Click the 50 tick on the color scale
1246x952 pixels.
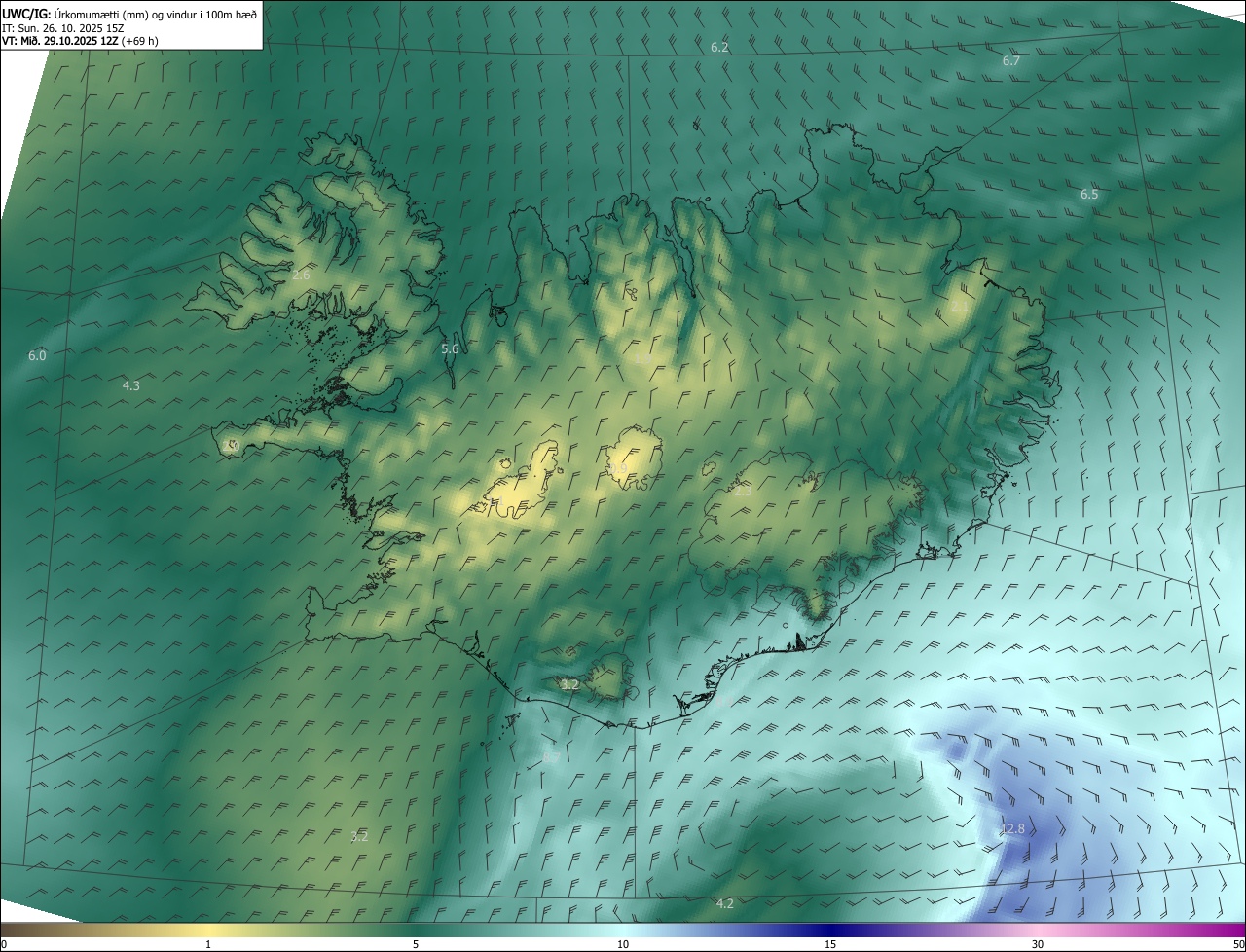pyautogui.click(x=1238, y=944)
